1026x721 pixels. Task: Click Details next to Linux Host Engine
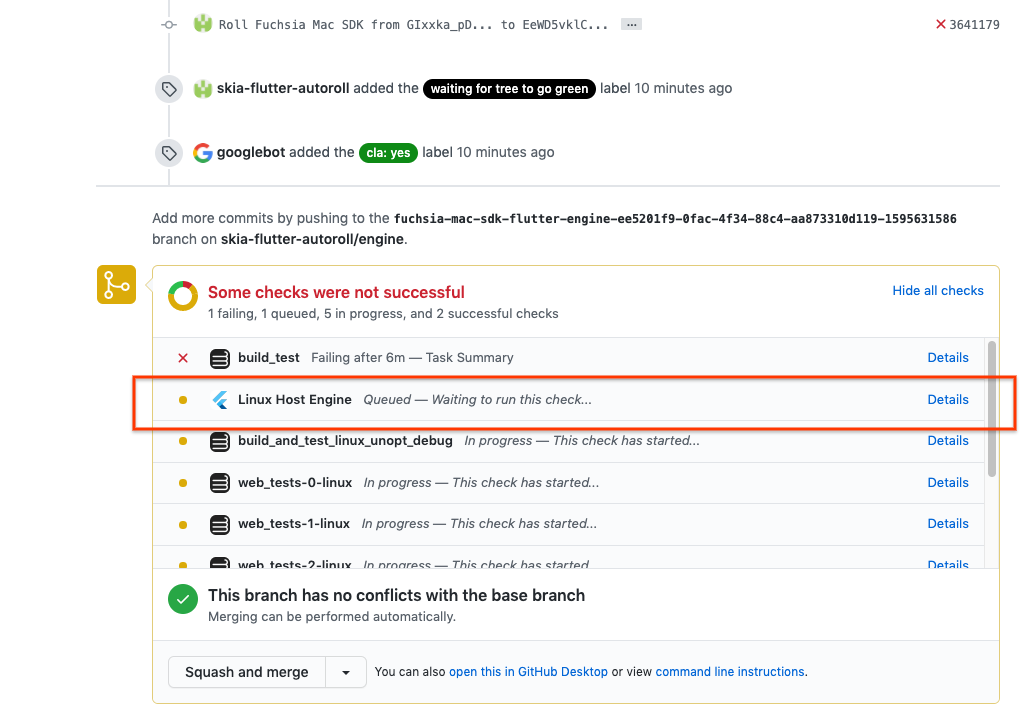pyautogui.click(x=947, y=399)
